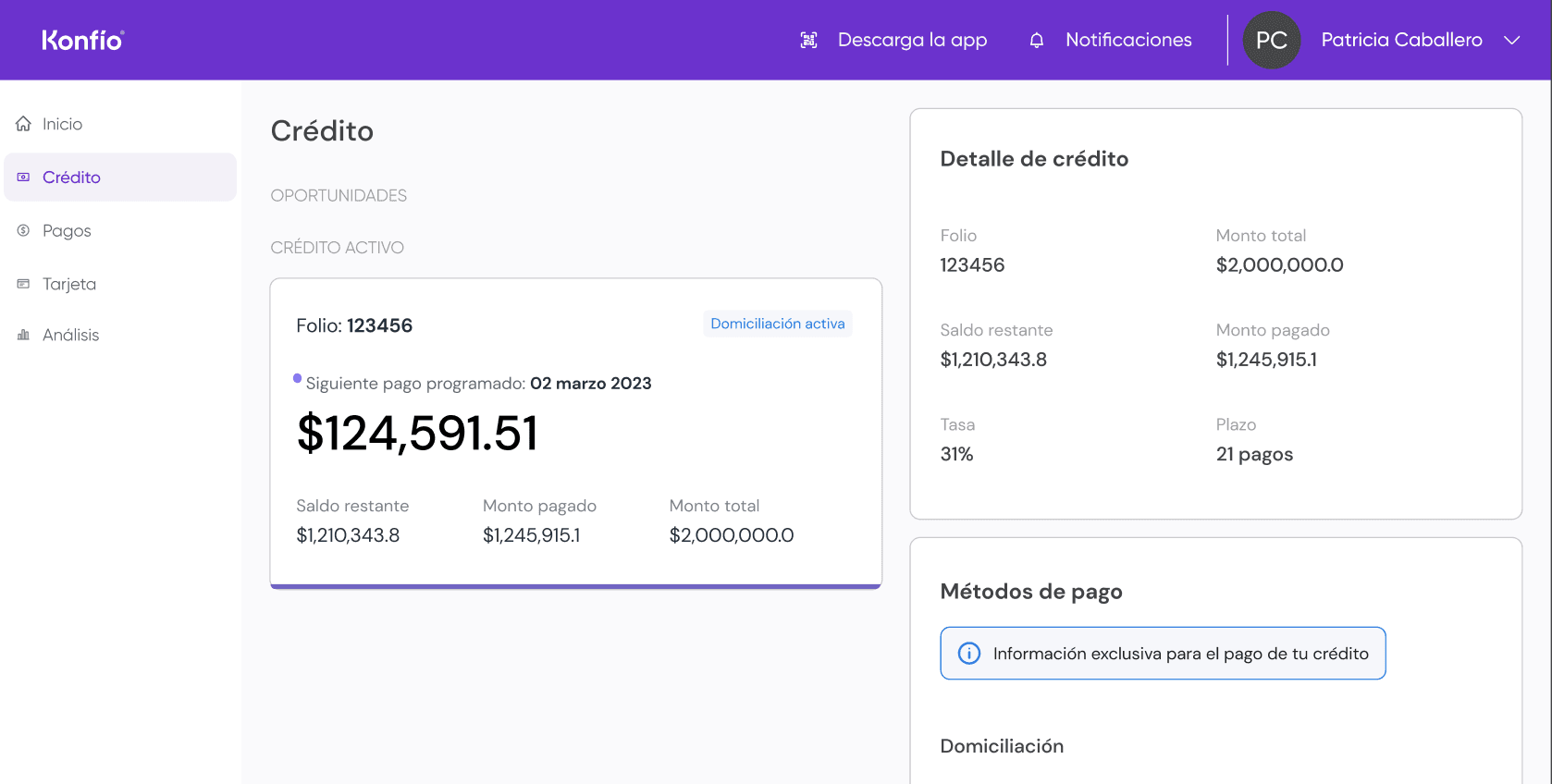Click the Crédito sidebar icon
Viewport: 1552px width, 784px height.
click(23, 178)
